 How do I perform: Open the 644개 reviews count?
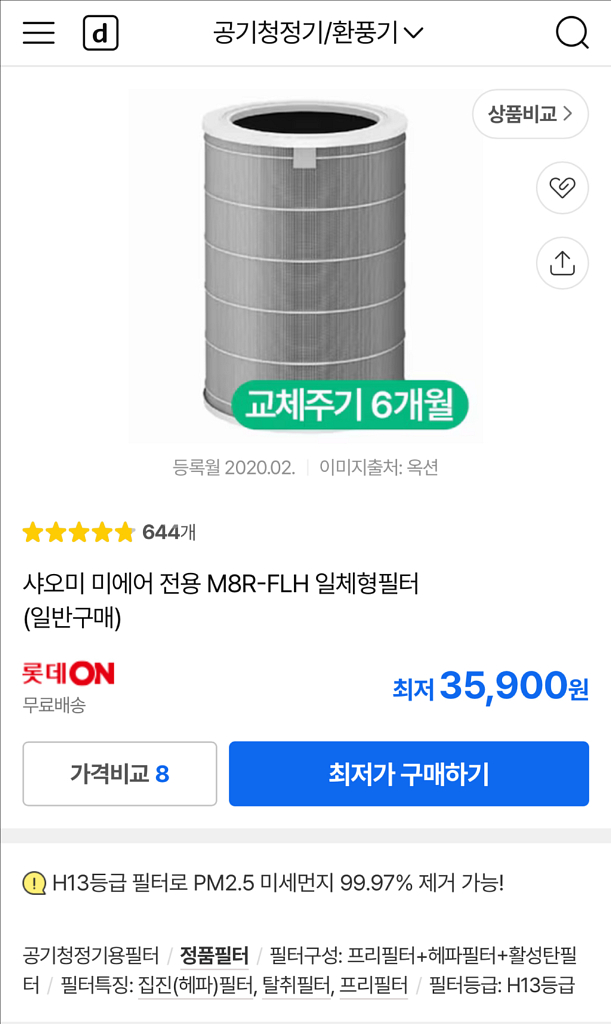pyautogui.click(x=169, y=532)
